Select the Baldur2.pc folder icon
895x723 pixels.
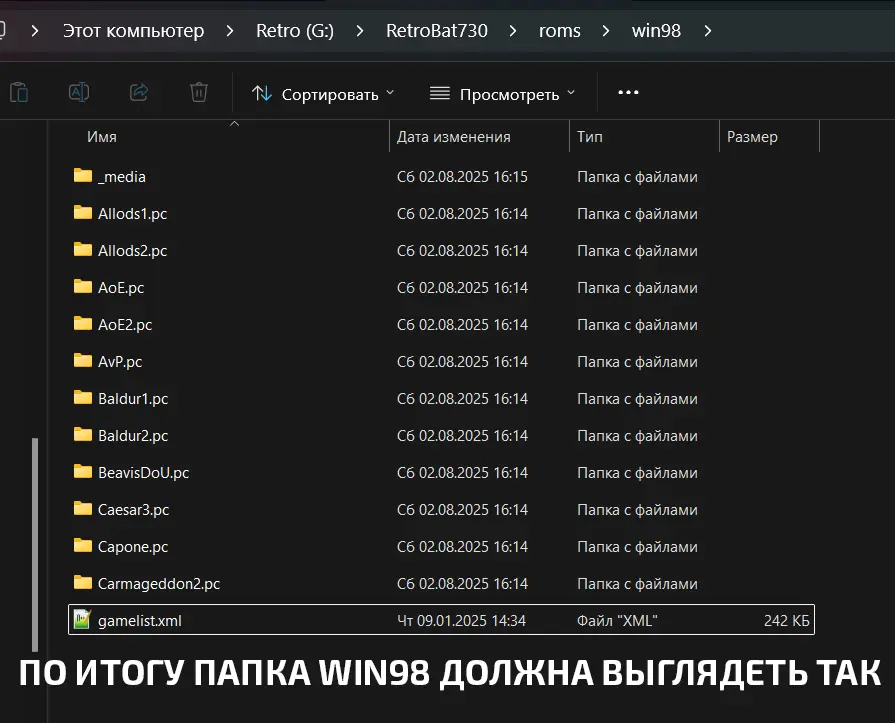[x=83, y=435]
